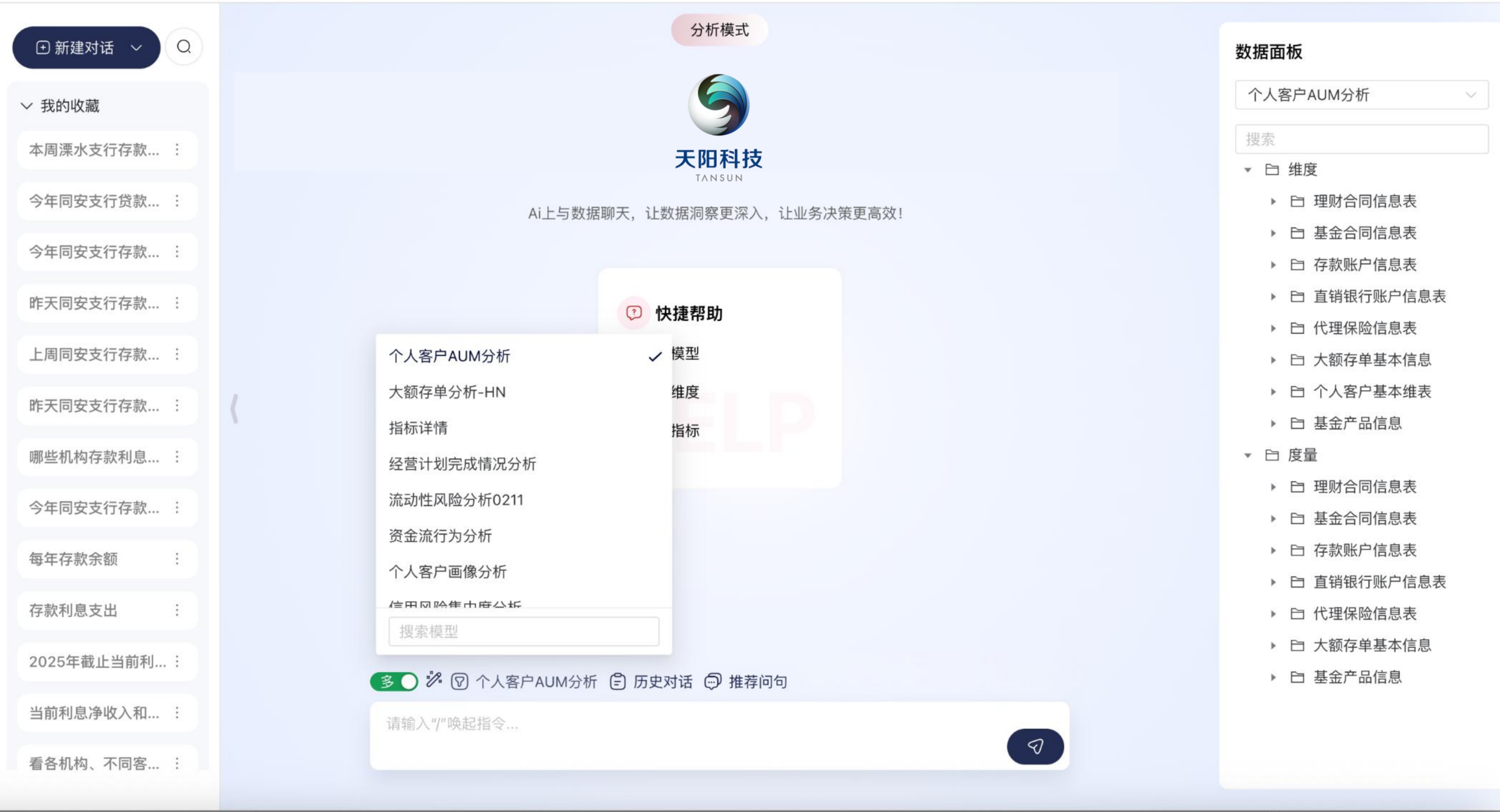
Task: Select 存款账户信息表 under 维度
Action: pyautogui.click(x=1365, y=265)
